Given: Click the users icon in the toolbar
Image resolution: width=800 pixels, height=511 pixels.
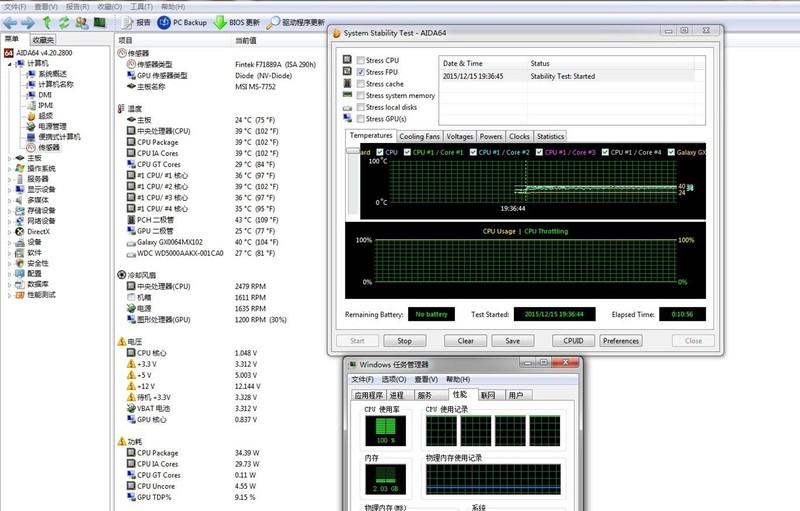Looking at the screenshot, I should coord(82,22).
